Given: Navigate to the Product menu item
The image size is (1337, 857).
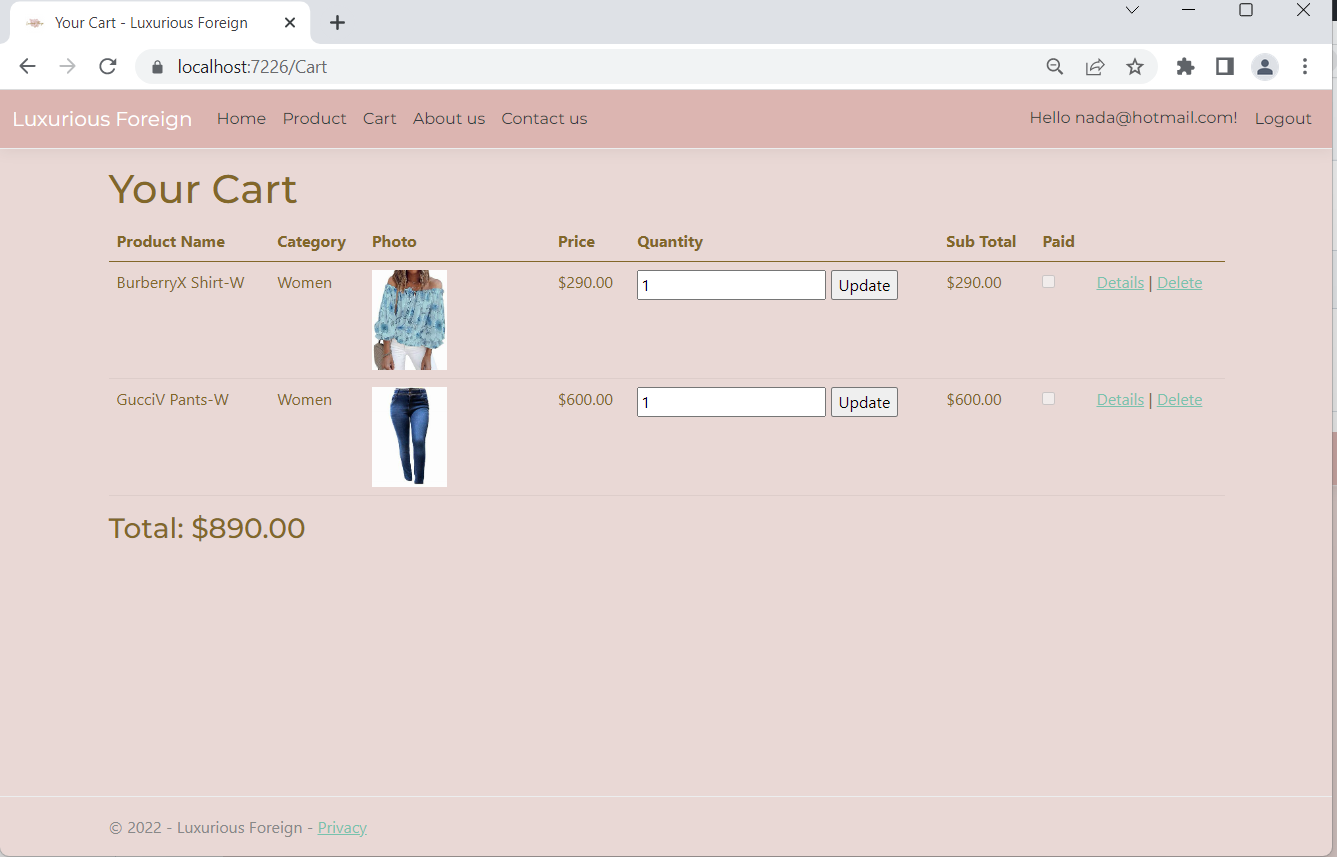Looking at the screenshot, I should pos(314,118).
